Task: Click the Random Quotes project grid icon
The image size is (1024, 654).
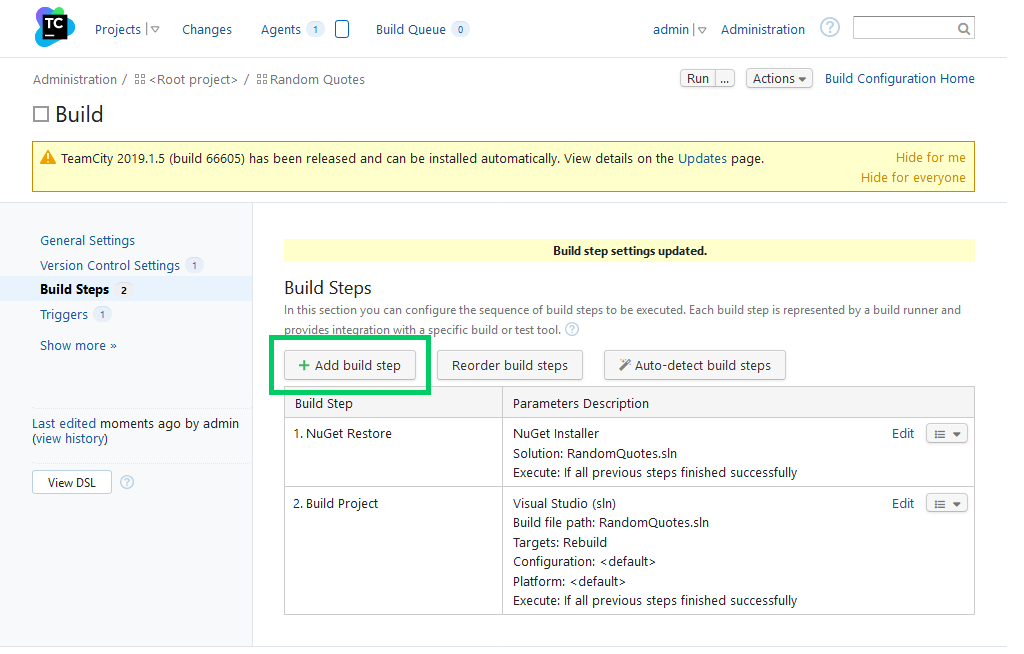Action: click(262, 80)
